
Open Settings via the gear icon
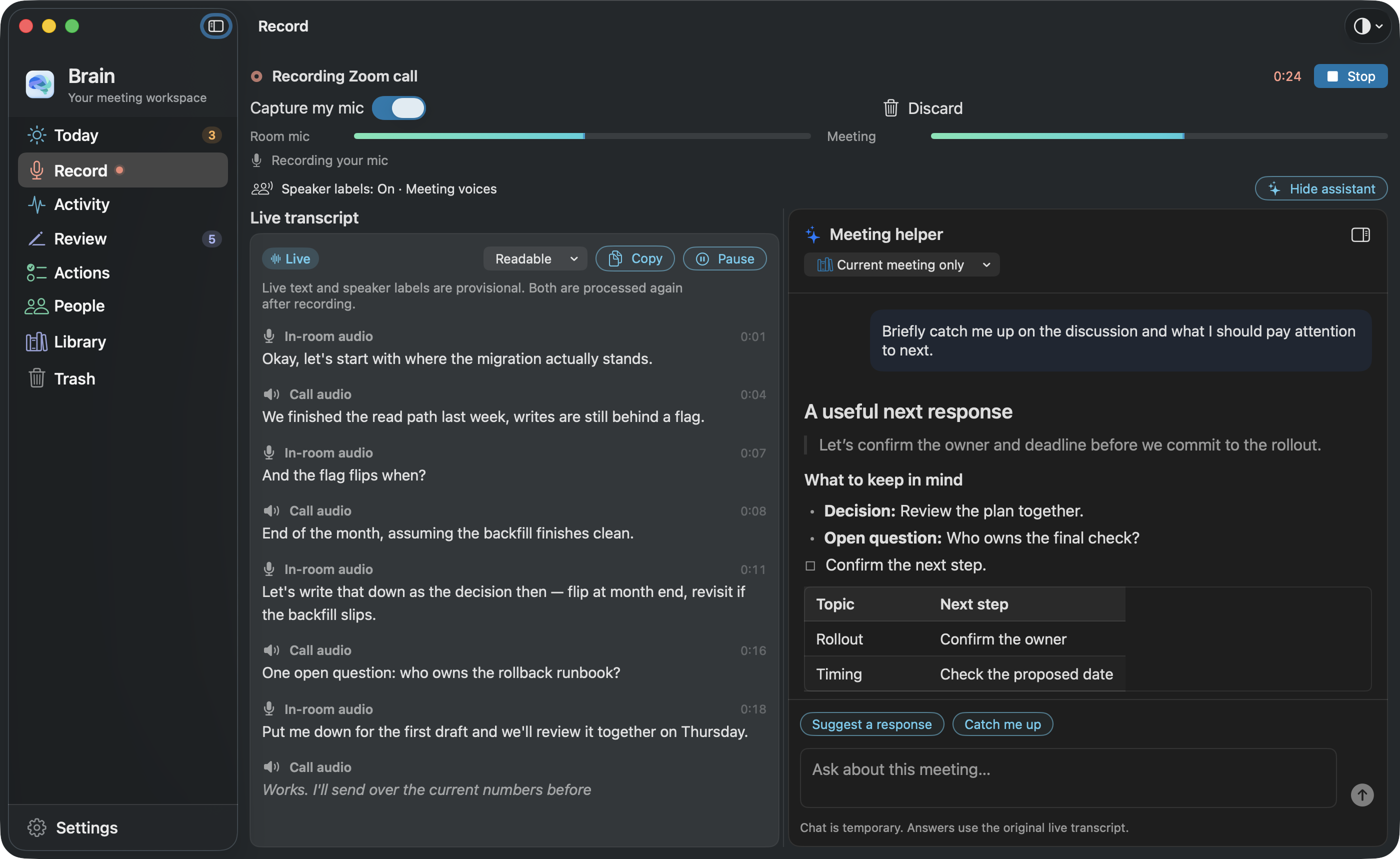[36, 827]
